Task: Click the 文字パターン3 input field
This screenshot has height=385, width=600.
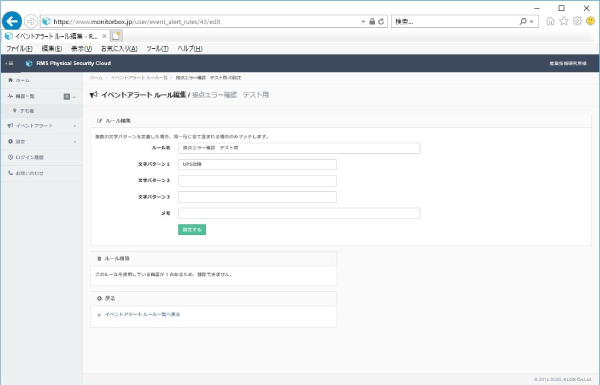Action: pos(257,197)
